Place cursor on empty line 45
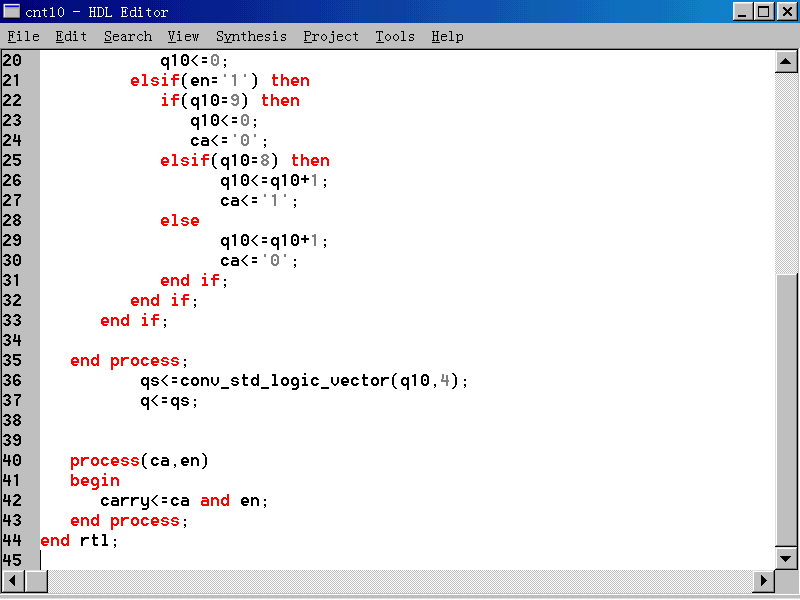Screen dimensions: 800x600 coord(408,561)
